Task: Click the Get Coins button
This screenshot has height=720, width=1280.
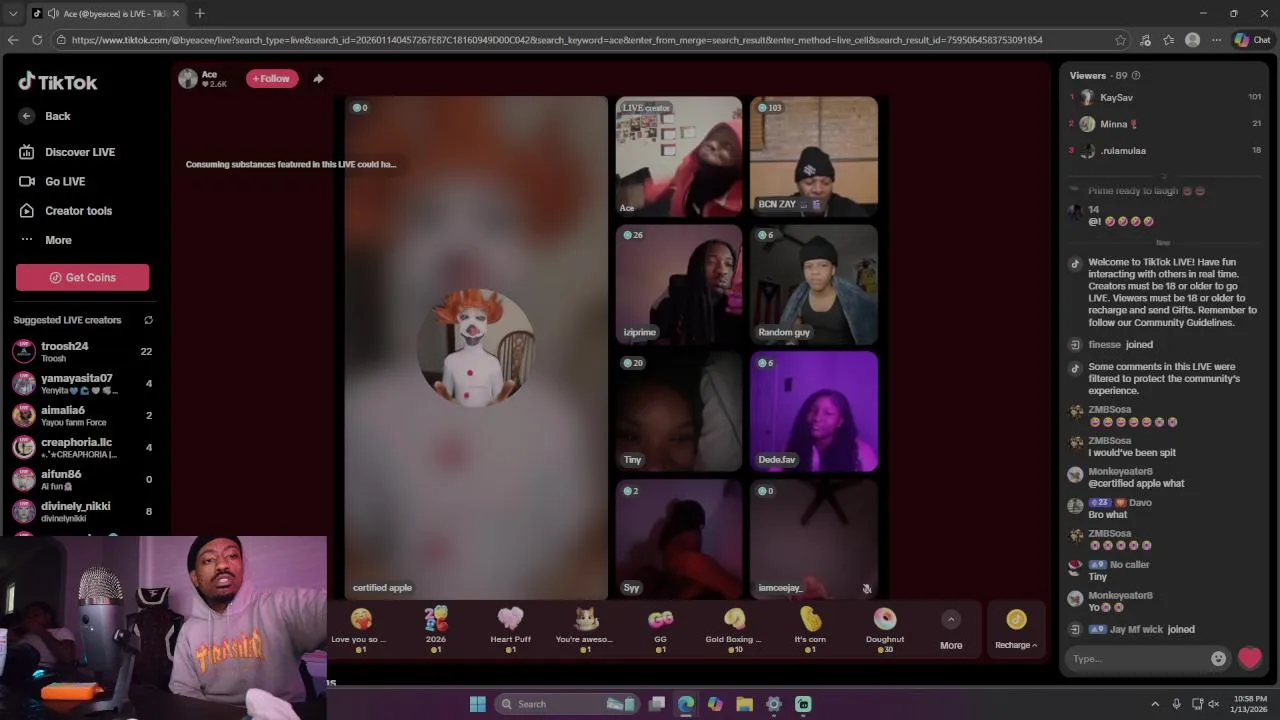Action: tap(82, 277)
